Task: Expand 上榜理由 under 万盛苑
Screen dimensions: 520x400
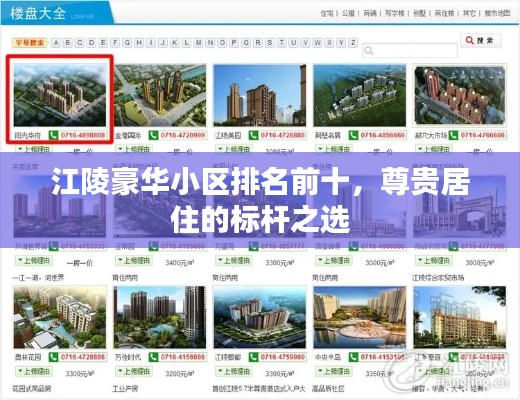Action: [x=234, y=261]
